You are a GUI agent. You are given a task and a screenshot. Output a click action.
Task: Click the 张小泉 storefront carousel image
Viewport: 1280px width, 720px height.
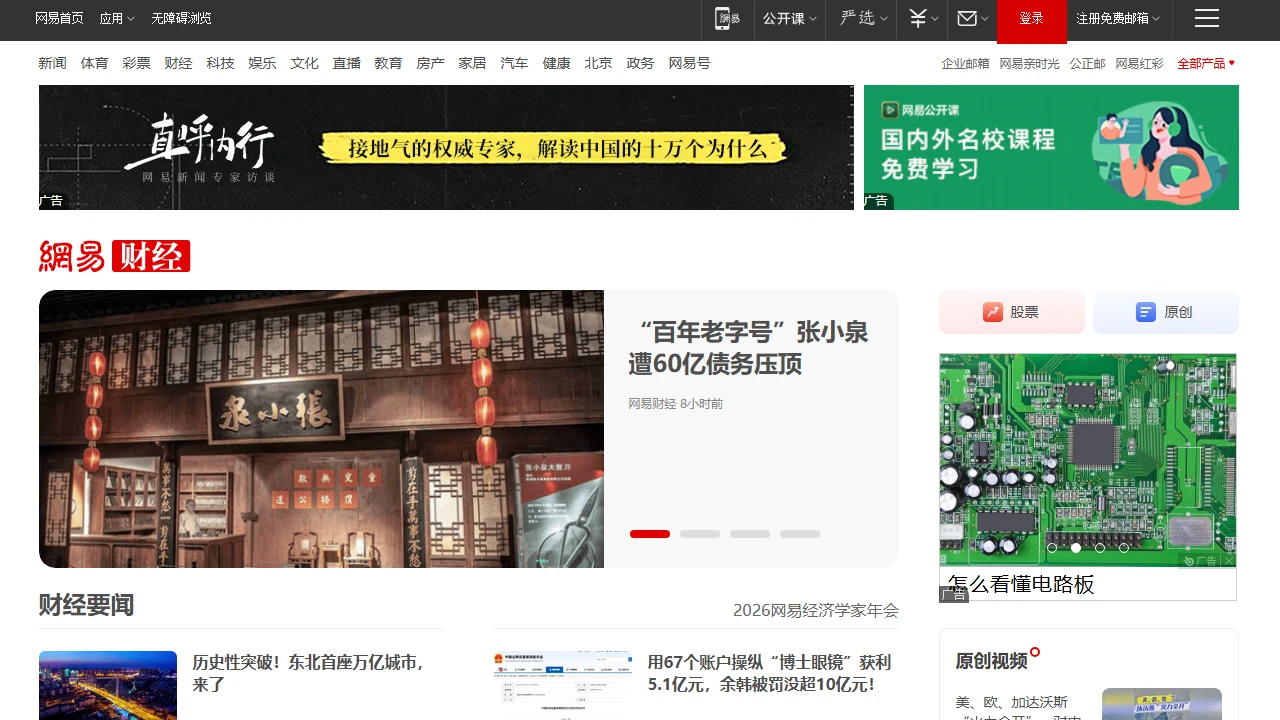pyautogui.click(x=321, y=428)
